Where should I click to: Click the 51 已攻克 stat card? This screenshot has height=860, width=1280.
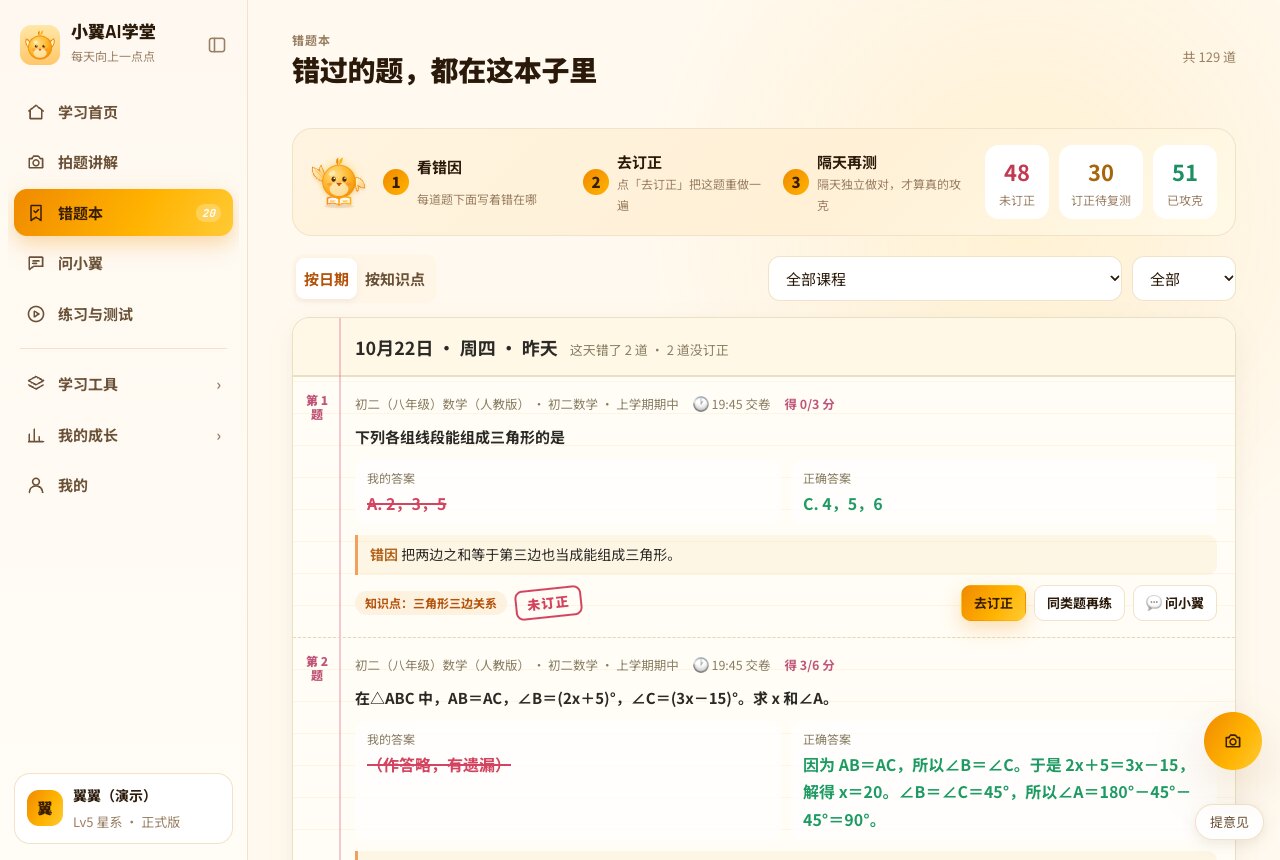click(1185, 182)
